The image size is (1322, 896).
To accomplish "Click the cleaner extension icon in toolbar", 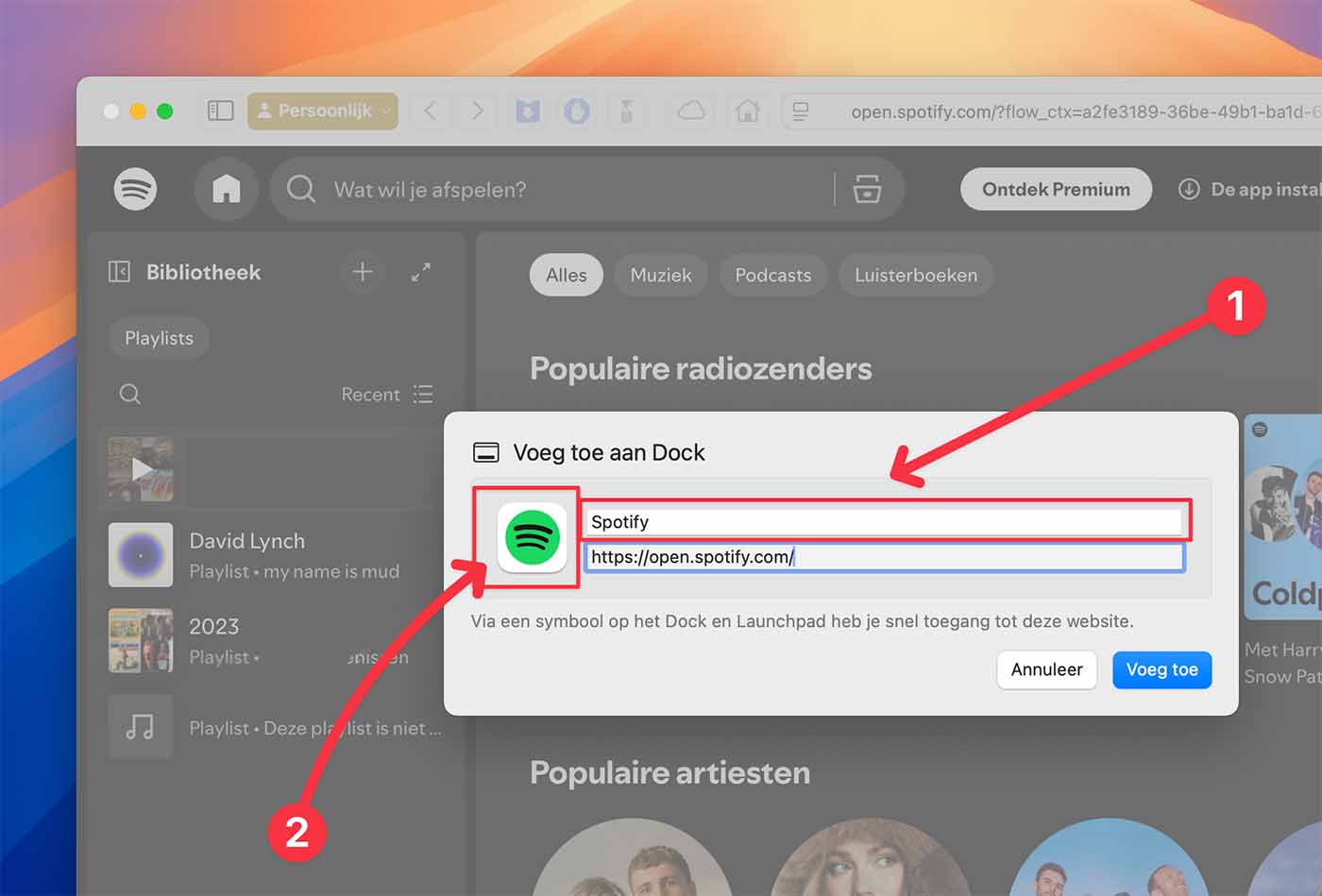I will (626, 111).
